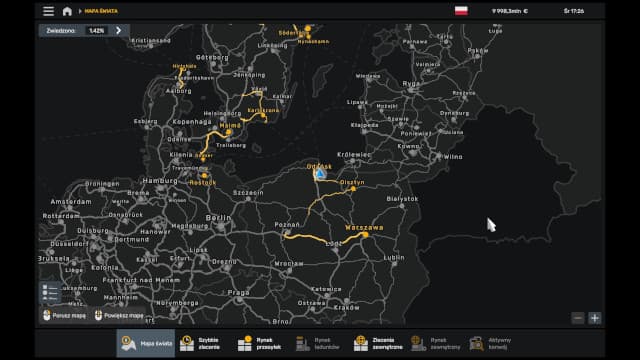Click the Wilno grey city marker
This screenshot has height=360, width=640.
(439, 156)
